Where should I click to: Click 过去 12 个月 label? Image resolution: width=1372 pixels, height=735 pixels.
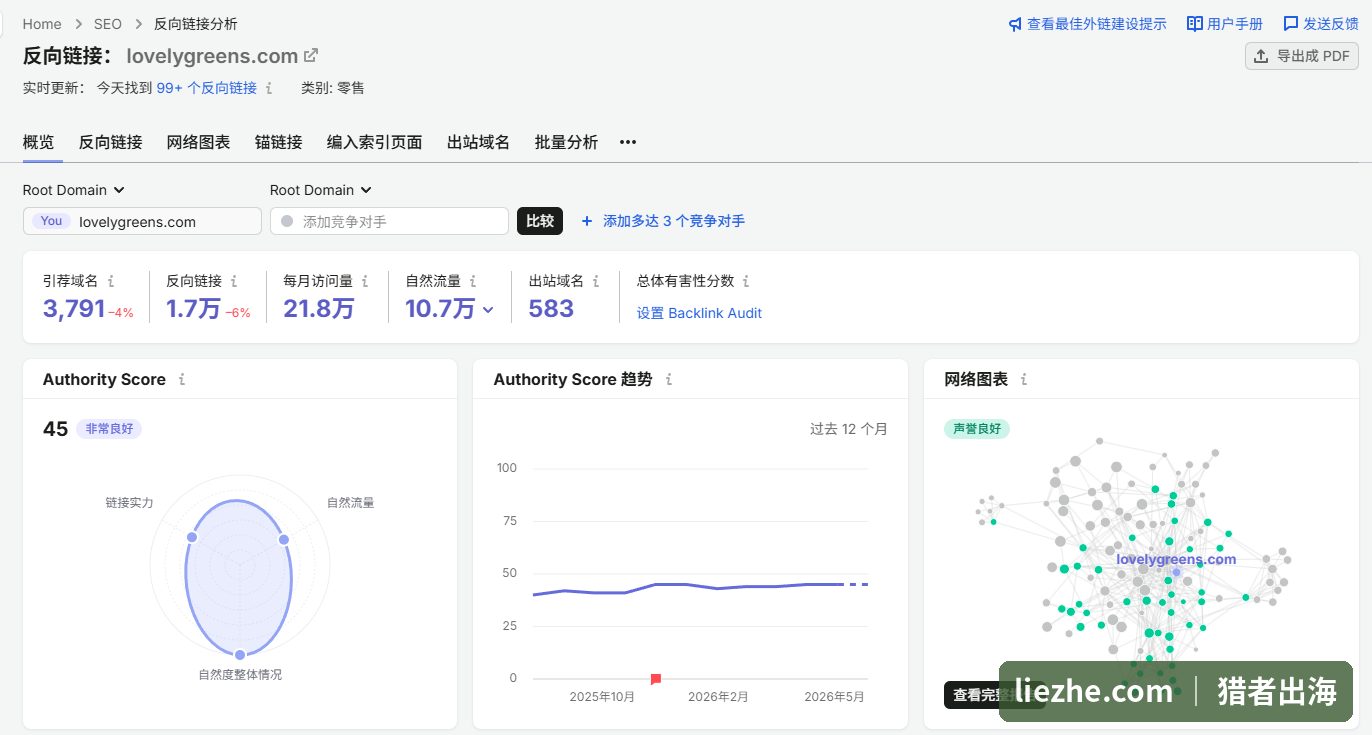click(x=849, y=429)
